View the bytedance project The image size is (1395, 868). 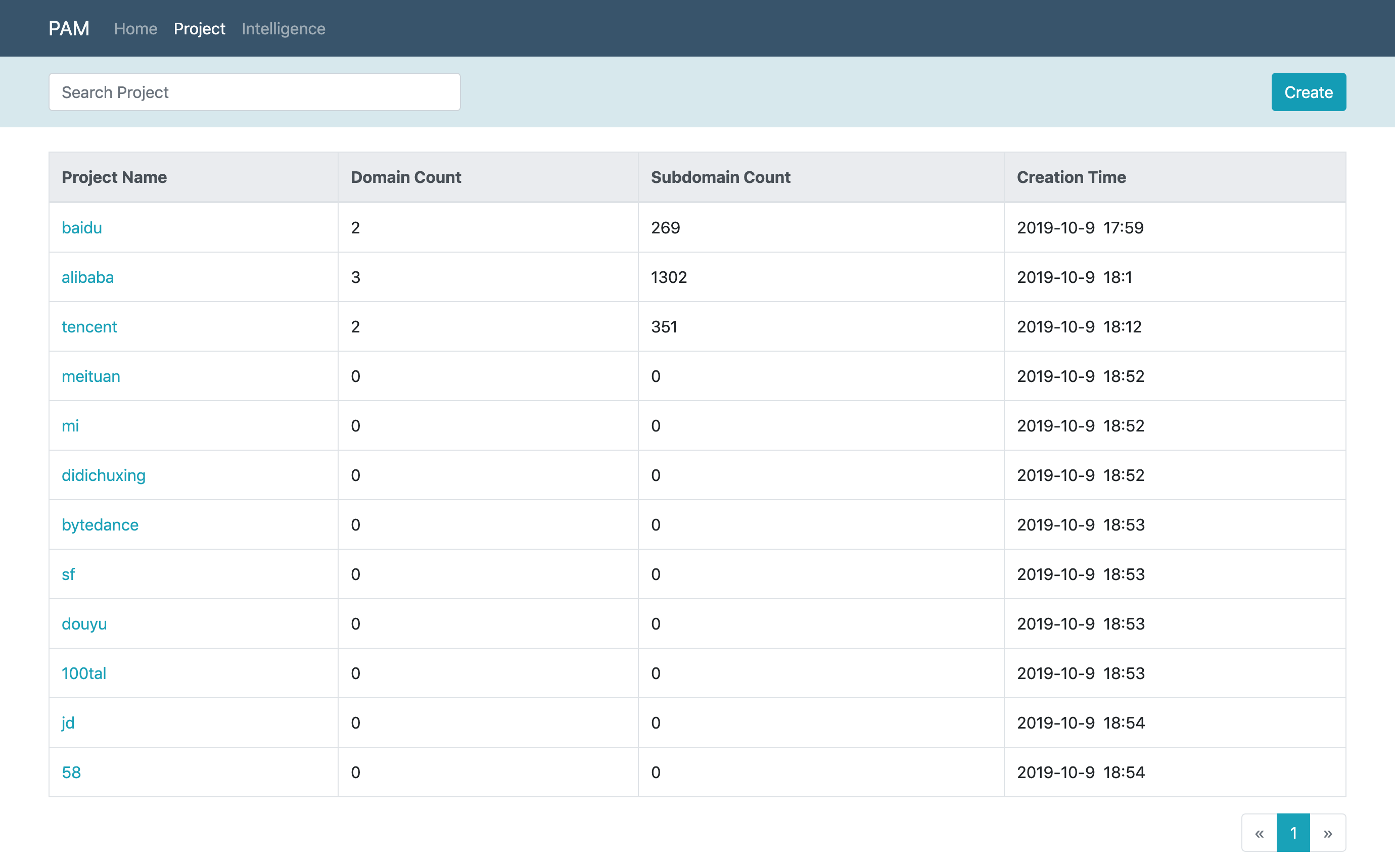100,525
